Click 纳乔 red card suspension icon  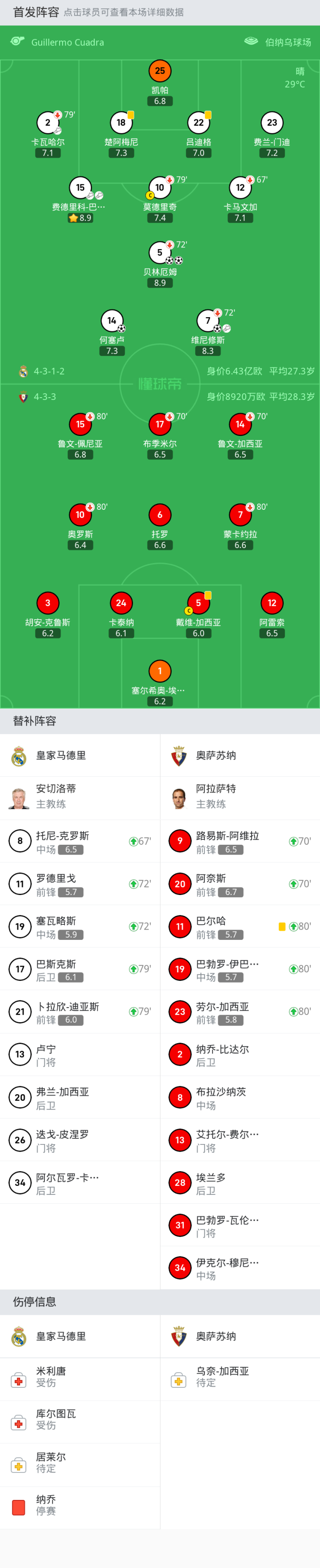pos(19,1507)
